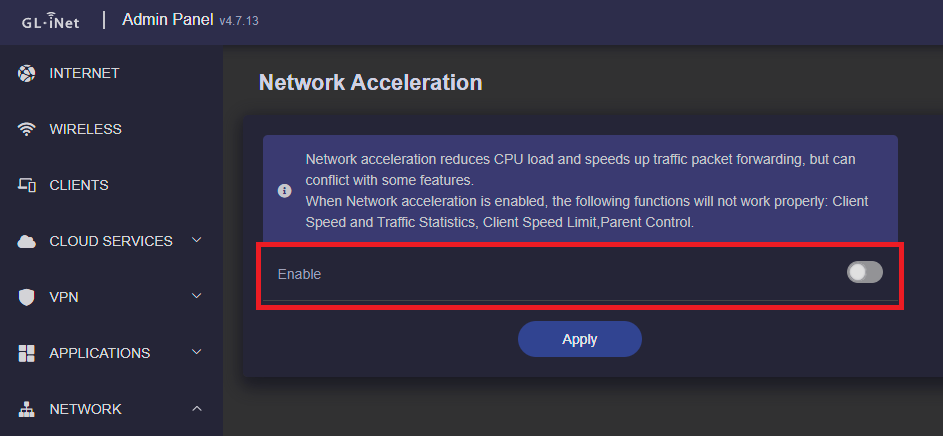Viewport: 943px width, 436px height.
Task: Click the Internet globe icon
Action: pyautogui.click(x=27, y=73)
